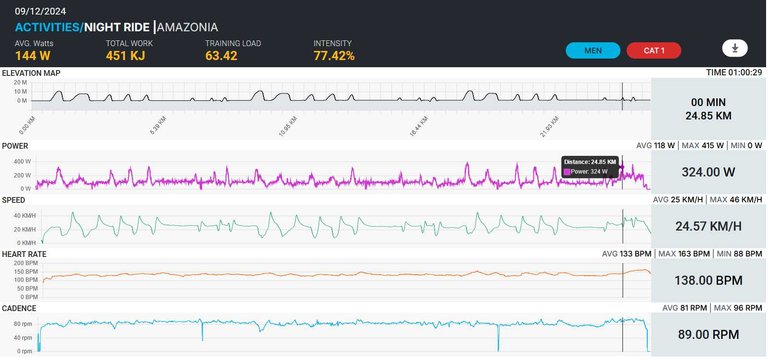Click the 20 M elevation axis label
768x362 pixels.
pos(20,82)
